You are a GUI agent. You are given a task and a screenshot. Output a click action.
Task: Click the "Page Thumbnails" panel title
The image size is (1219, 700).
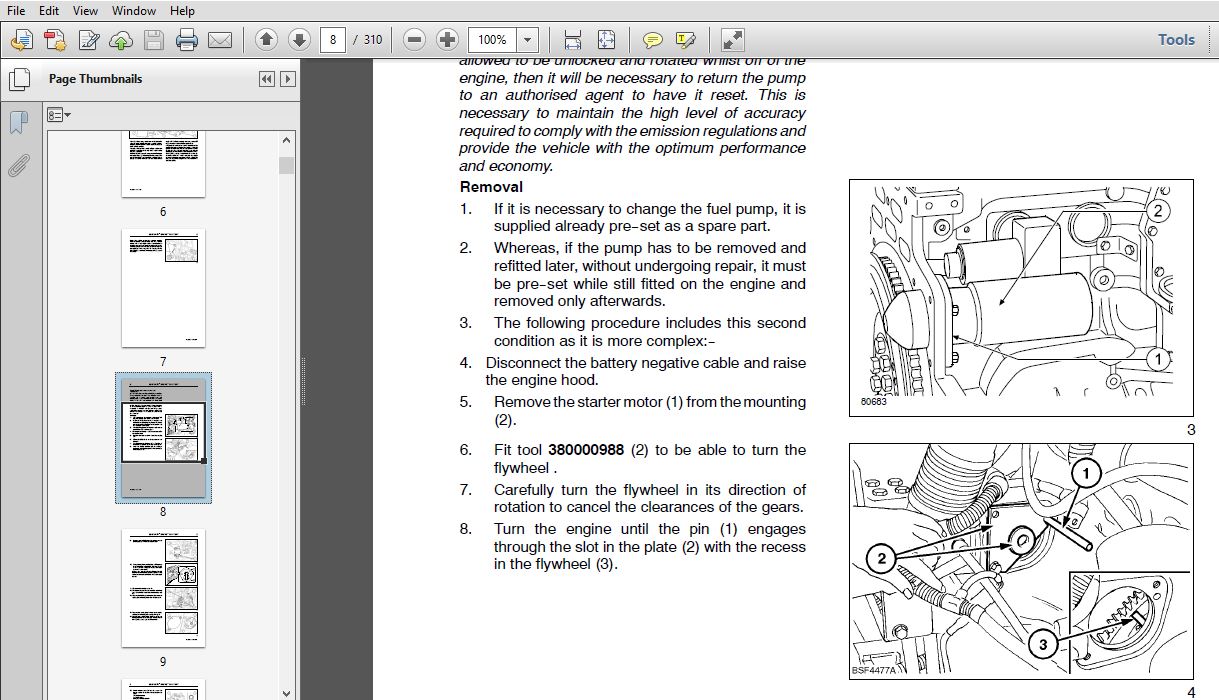click(96, 79)
